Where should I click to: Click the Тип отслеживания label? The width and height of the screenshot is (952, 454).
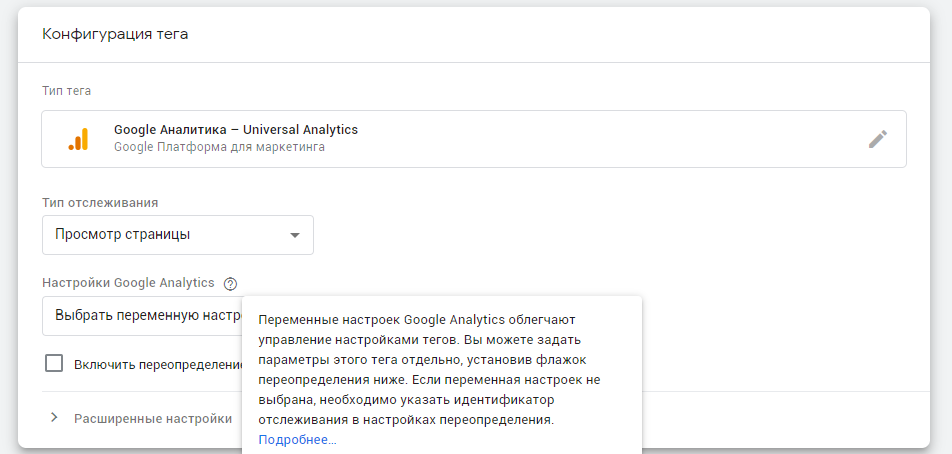coord(100,203)
